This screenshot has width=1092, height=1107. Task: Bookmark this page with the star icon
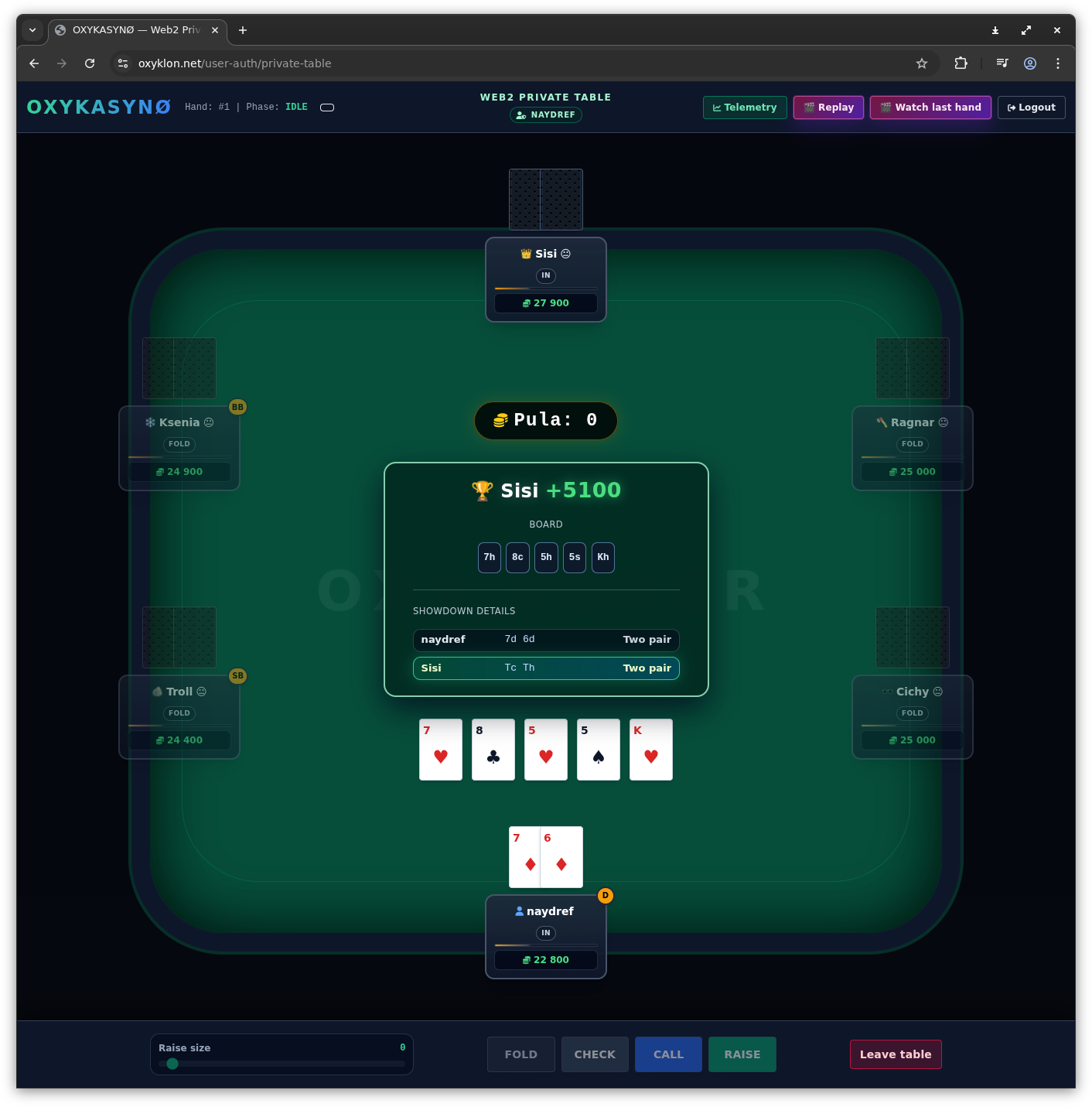pyautogui.click(x=922, y=63)
